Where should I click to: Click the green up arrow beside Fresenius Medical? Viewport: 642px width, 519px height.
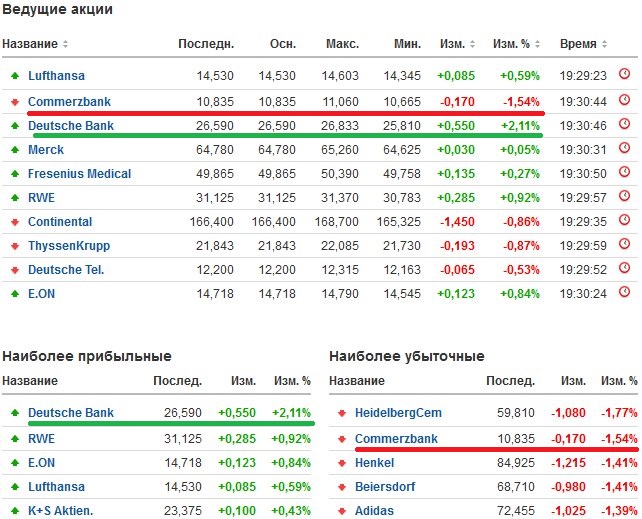click(15, 174)
